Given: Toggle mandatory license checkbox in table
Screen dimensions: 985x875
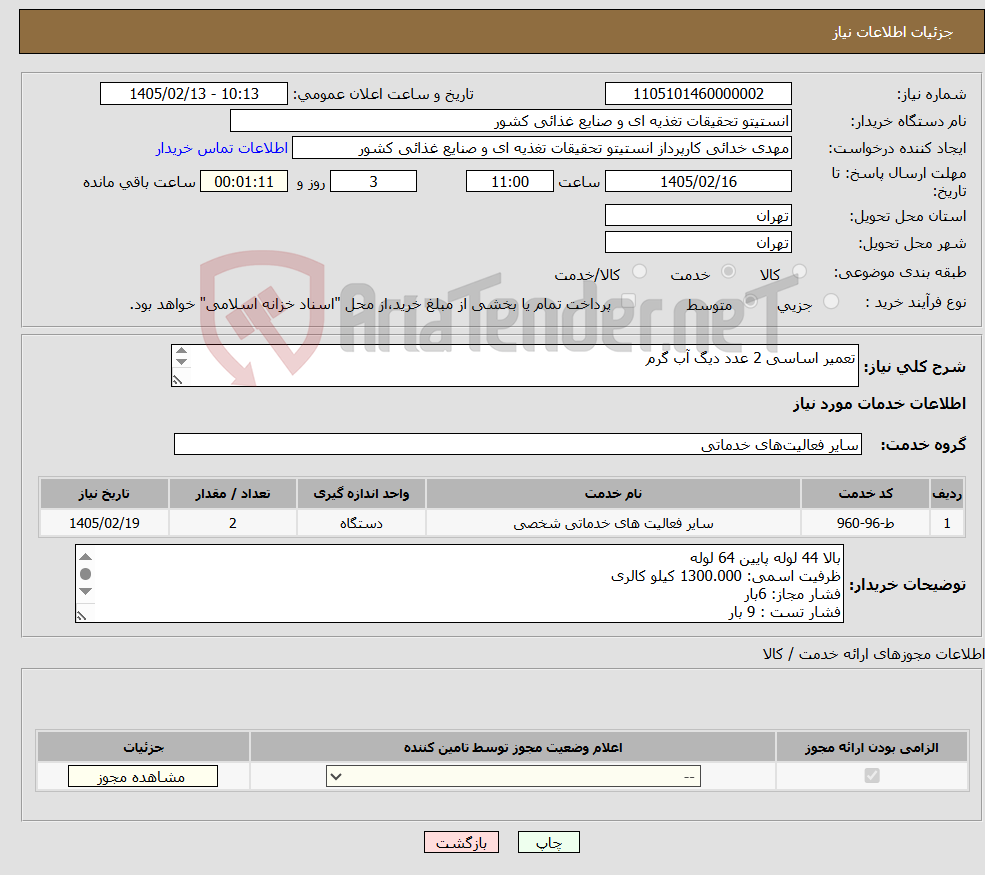Looking at the screenshot, I should click(x=872, y=776).
